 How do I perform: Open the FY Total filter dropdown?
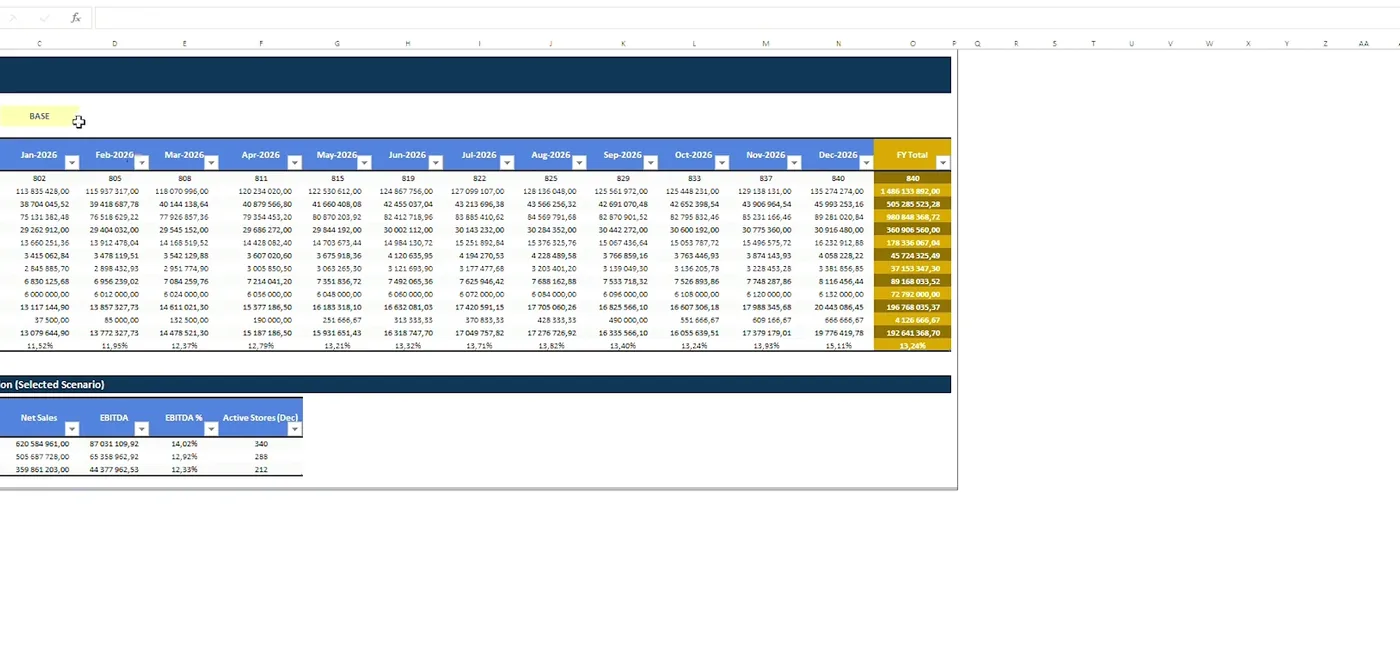(x=941, y=161)
